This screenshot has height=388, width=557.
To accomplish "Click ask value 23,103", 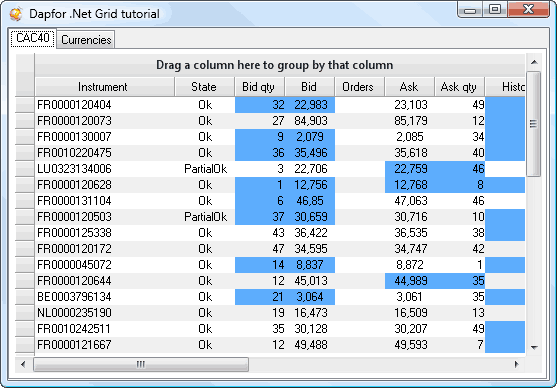I will click(411, 105).
